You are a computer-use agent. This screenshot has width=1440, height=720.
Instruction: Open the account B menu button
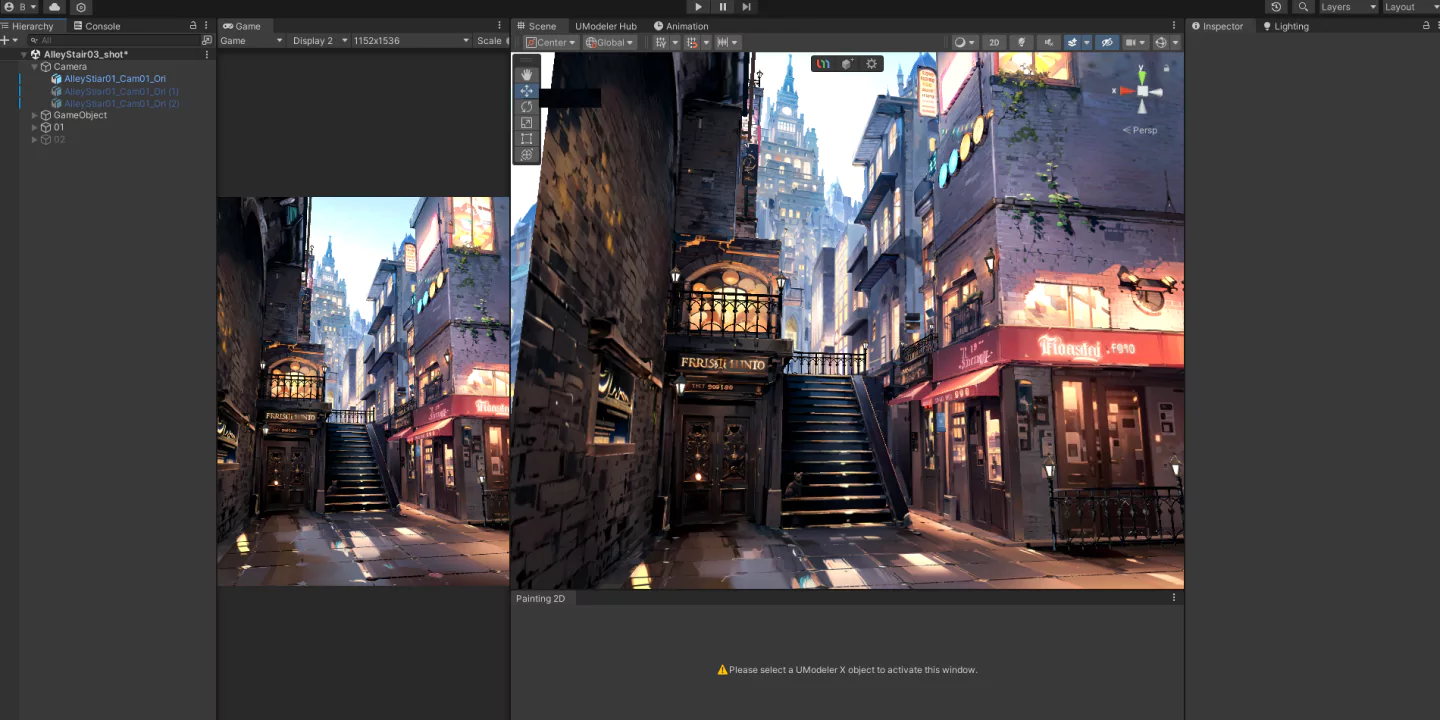pyautogui.click(x=19, y=7)
